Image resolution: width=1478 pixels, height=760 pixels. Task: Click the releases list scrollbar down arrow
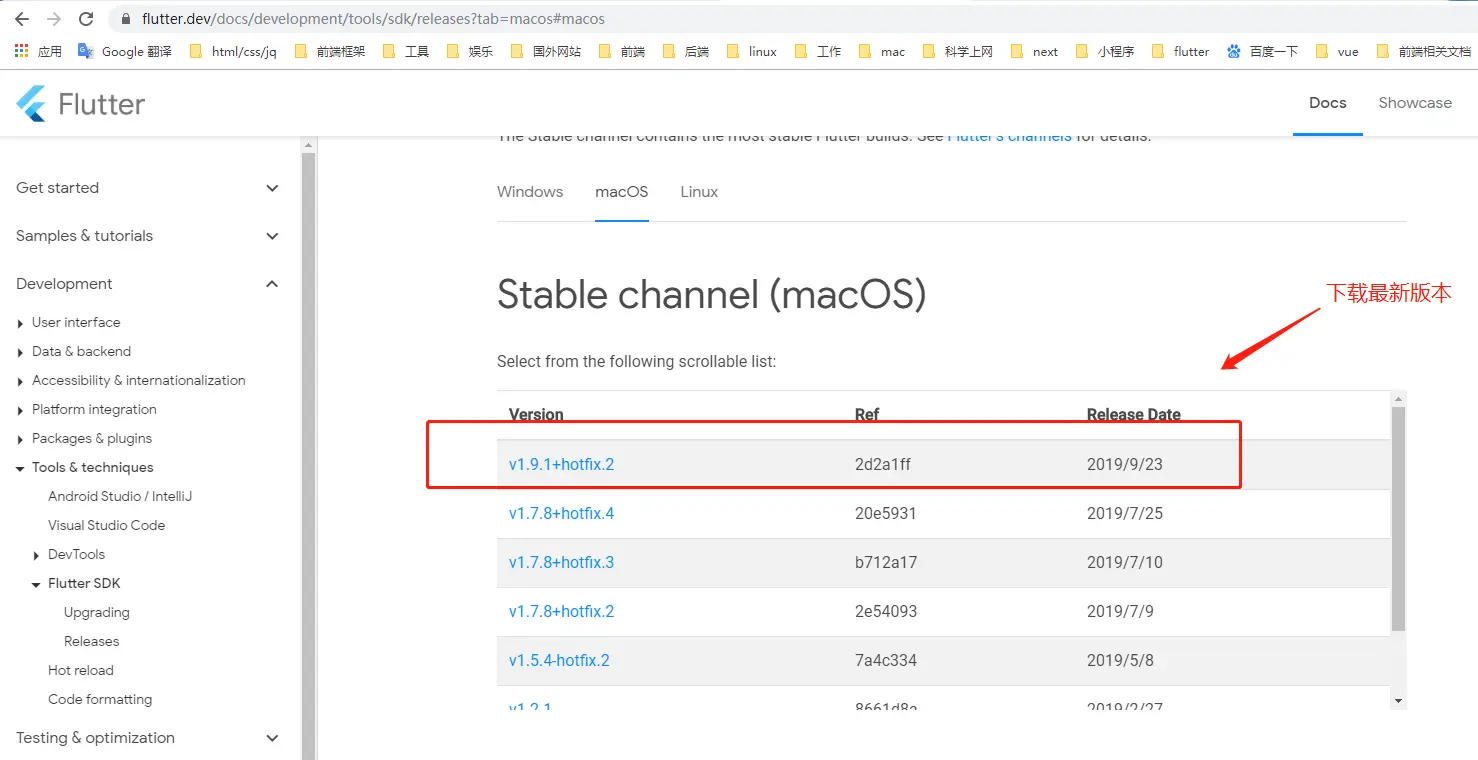pos(1398,701)
